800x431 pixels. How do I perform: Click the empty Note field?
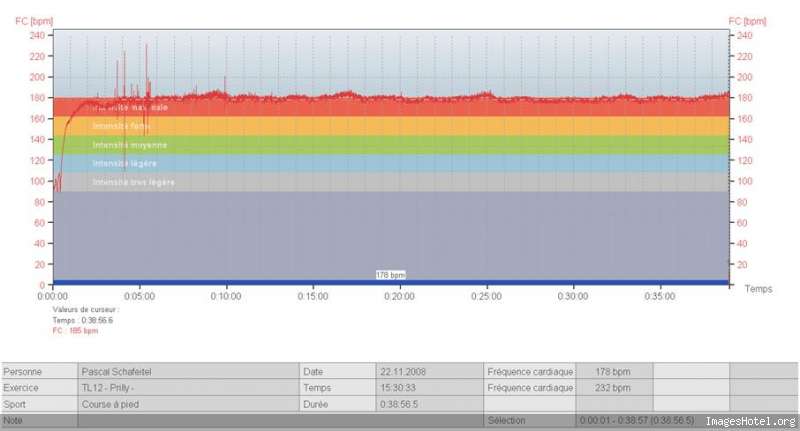[x=280, y=420]
